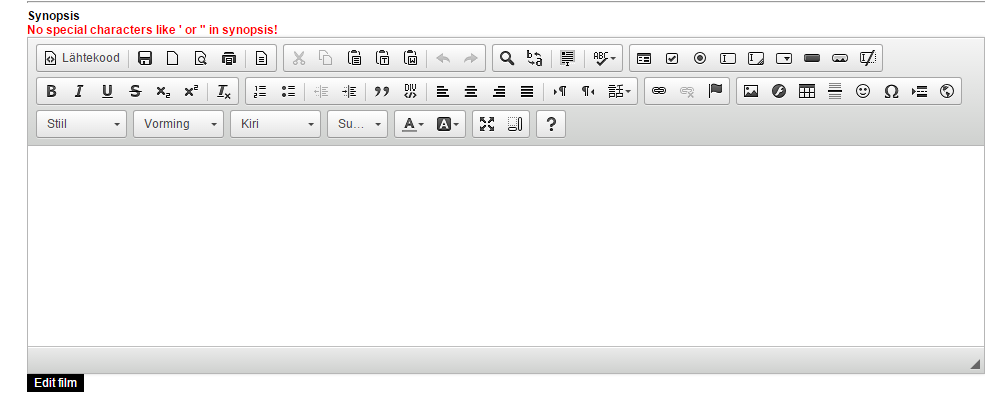This screenshot has height=407, width=1002.
Task: Click the Lähtekood source button
Action: pos(81,58)
